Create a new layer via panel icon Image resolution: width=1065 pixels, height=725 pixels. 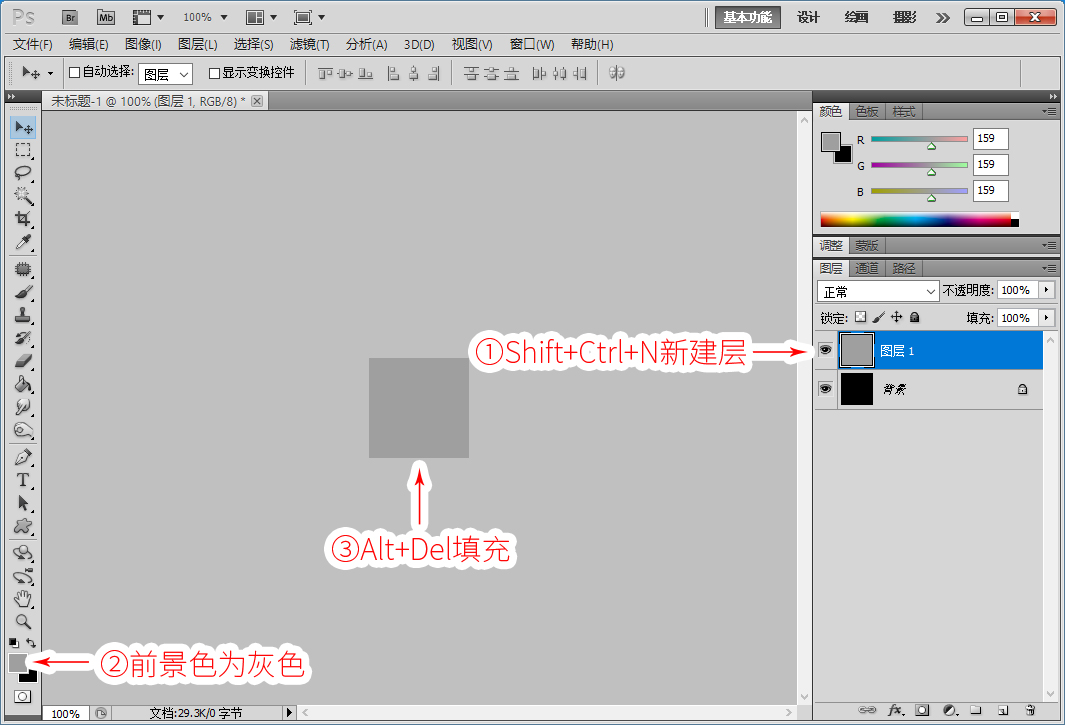(x=1003, y=710)
